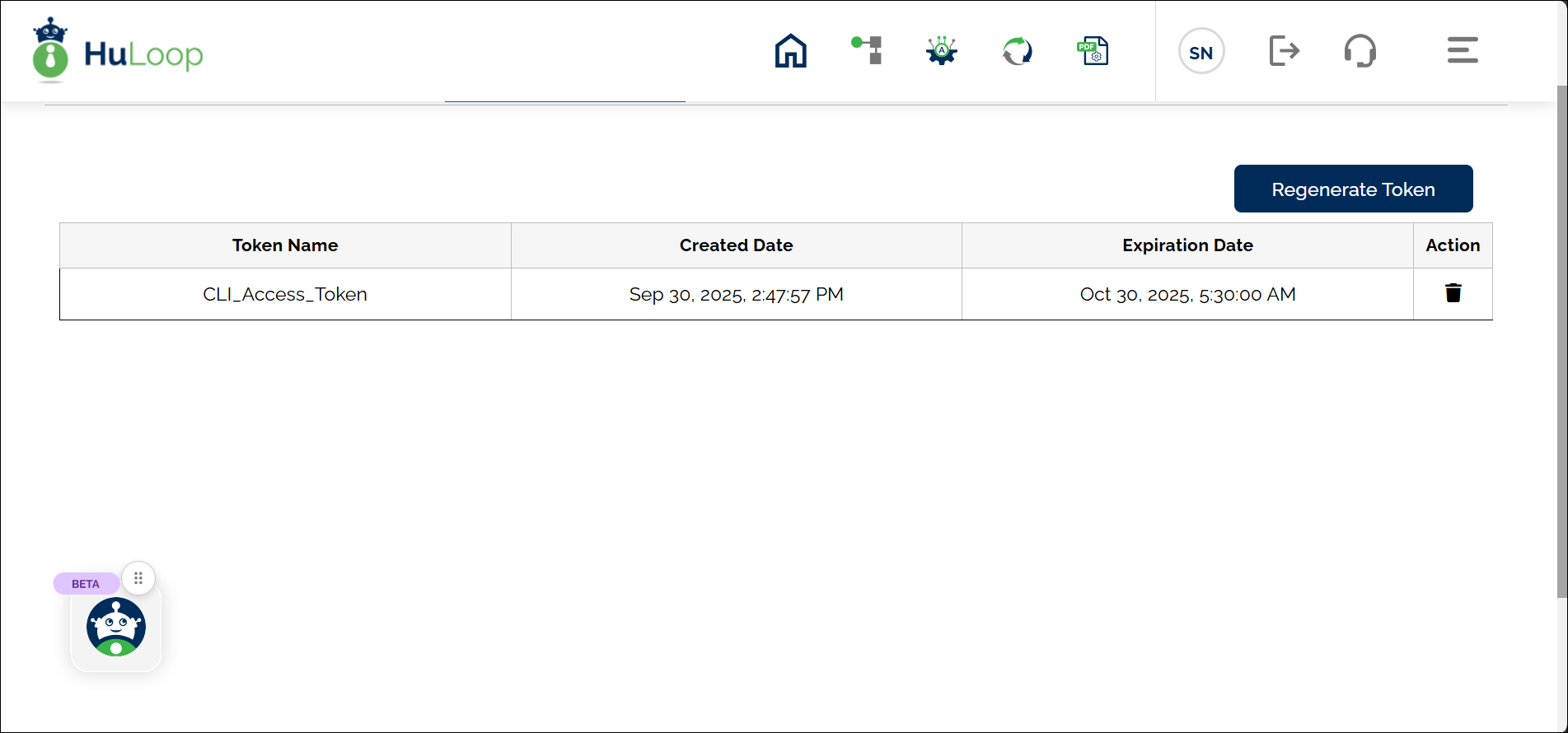
Task: Open the PDF settings icon
Action: click(x=1093, y=51)
